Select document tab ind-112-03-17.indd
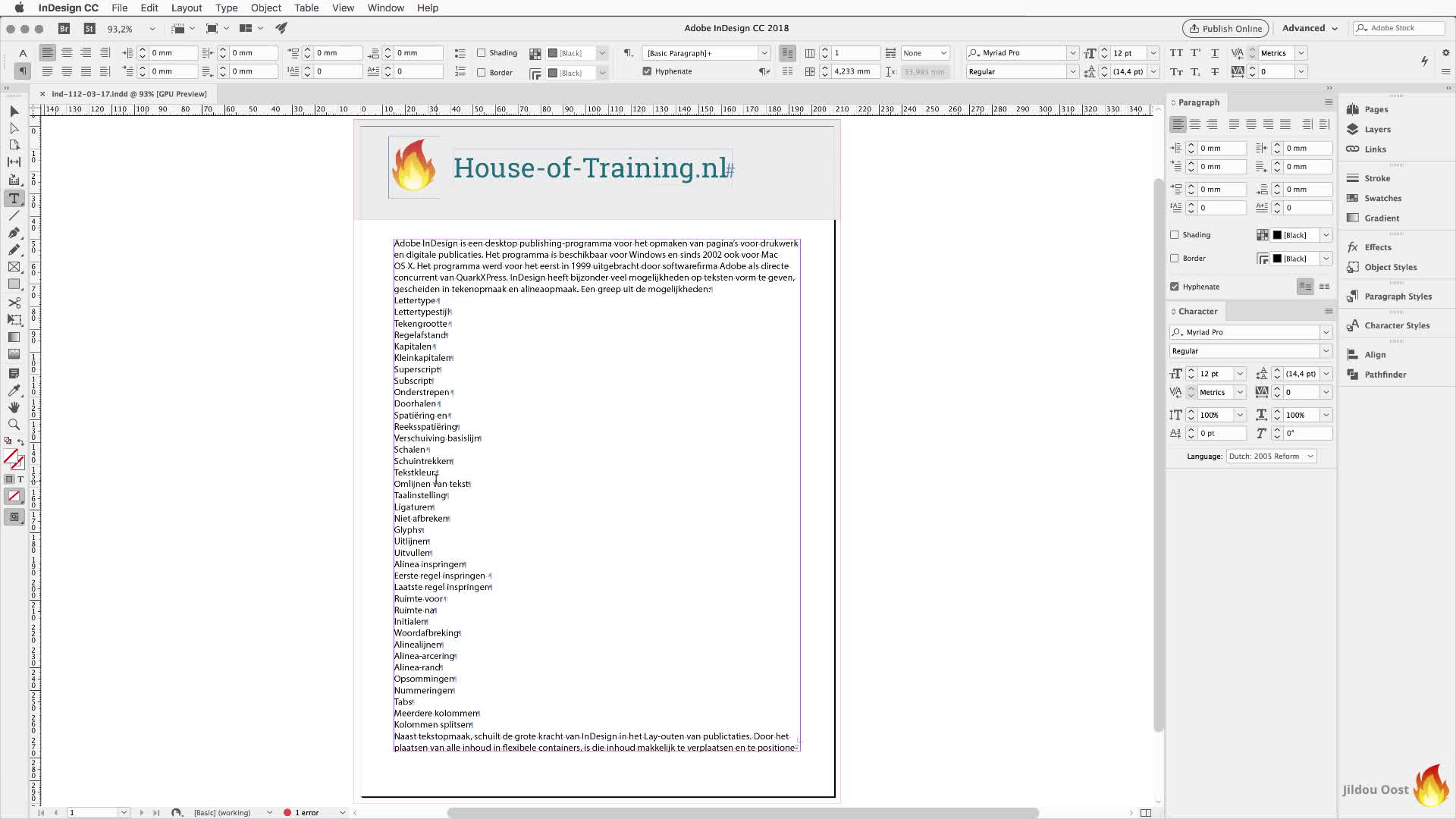This screenshot has height=819, width=1456. (129, 94)
